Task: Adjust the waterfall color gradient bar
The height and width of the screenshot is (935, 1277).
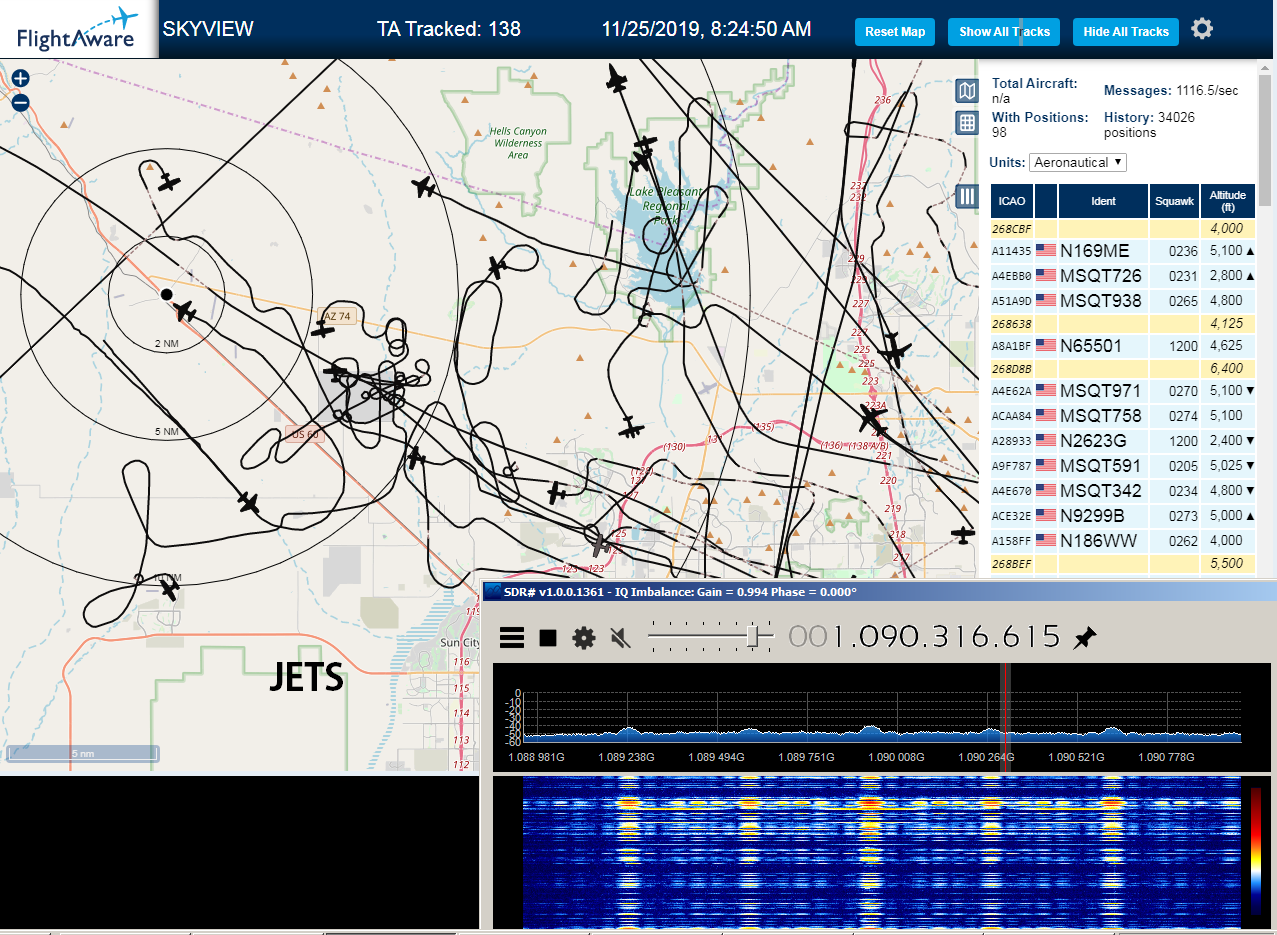Action: click(x=1256, y=850)
